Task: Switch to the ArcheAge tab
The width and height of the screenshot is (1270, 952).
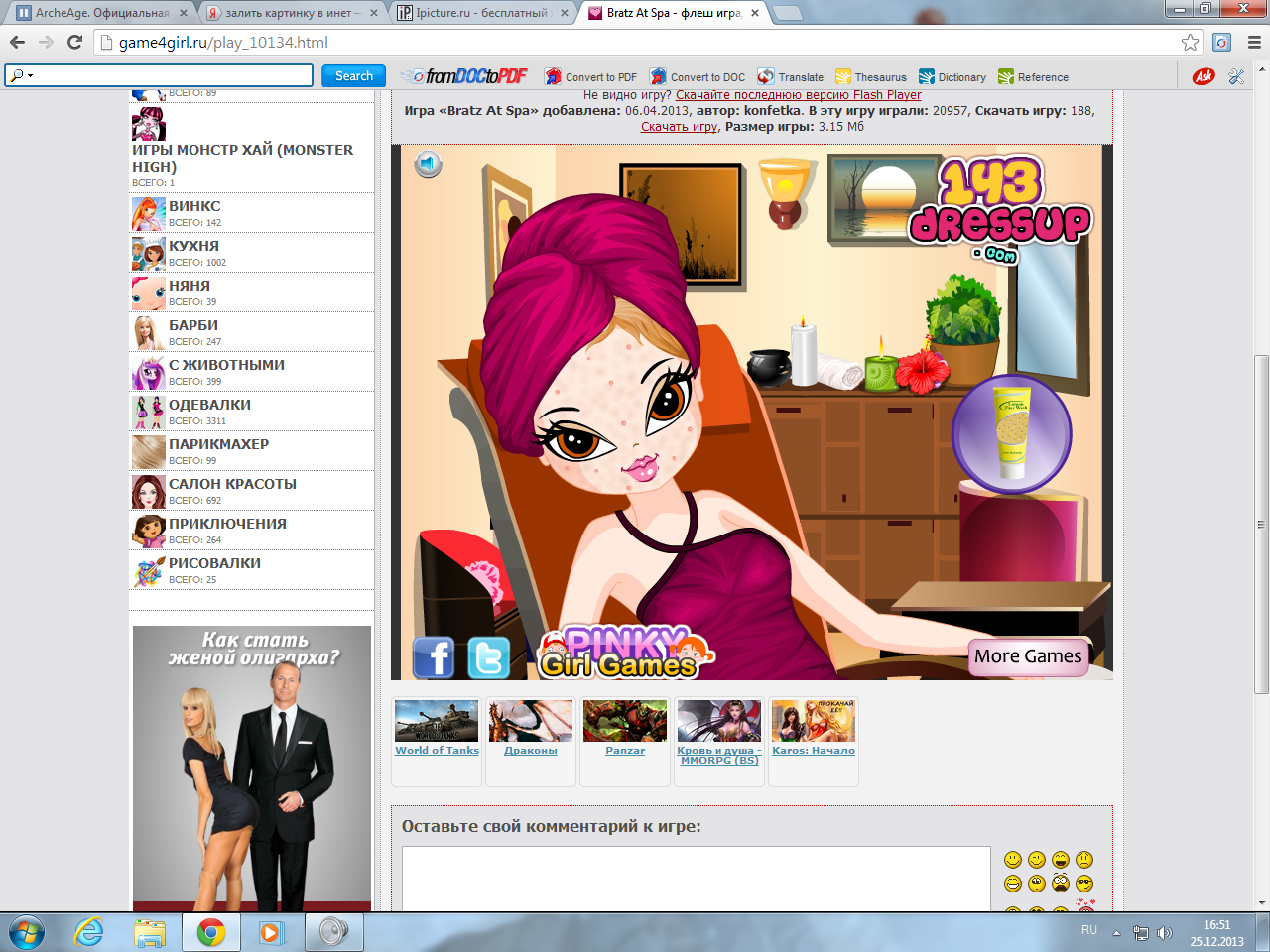Action: point(99,13)
